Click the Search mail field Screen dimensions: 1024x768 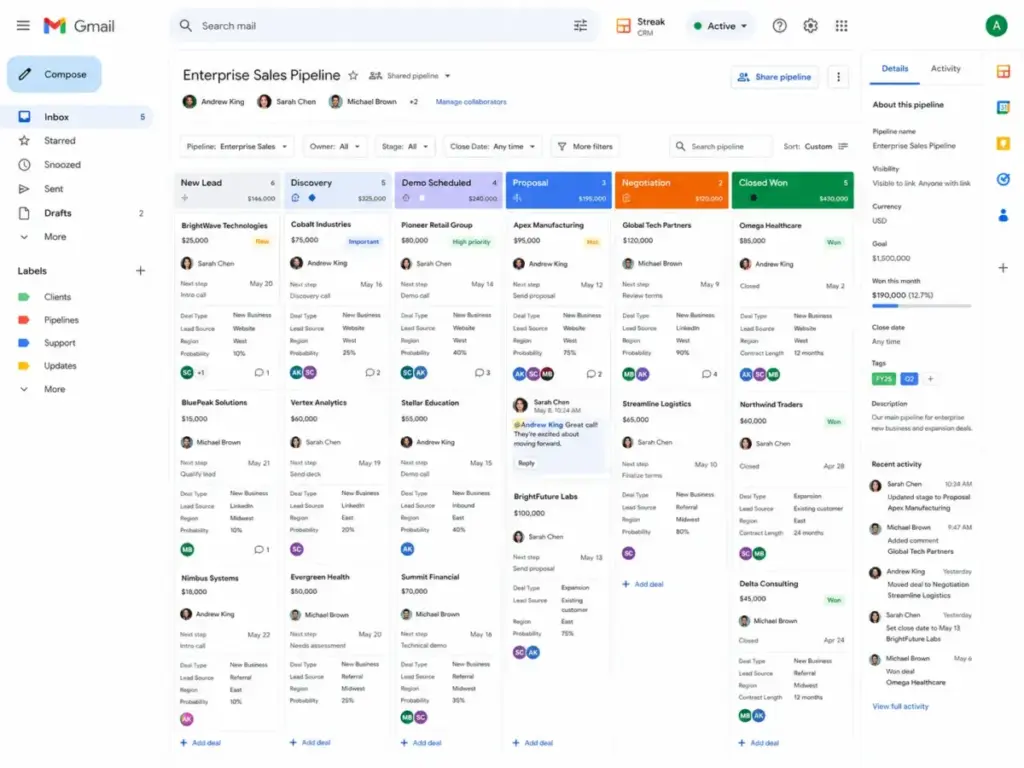pos(382,25)
